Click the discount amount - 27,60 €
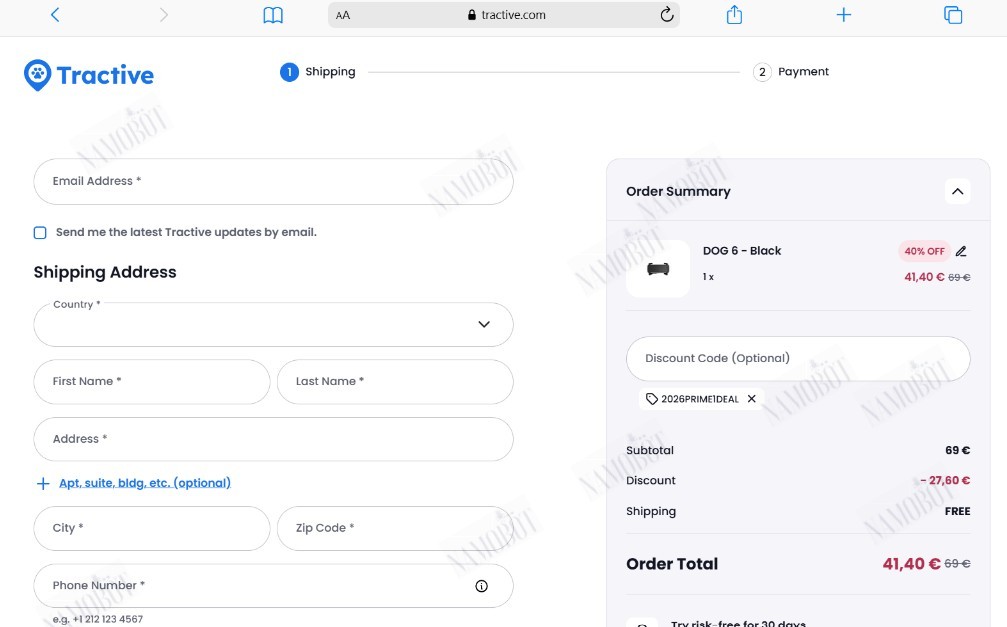This screenshot has height=627, width=1007. click(x=945, y=481)
